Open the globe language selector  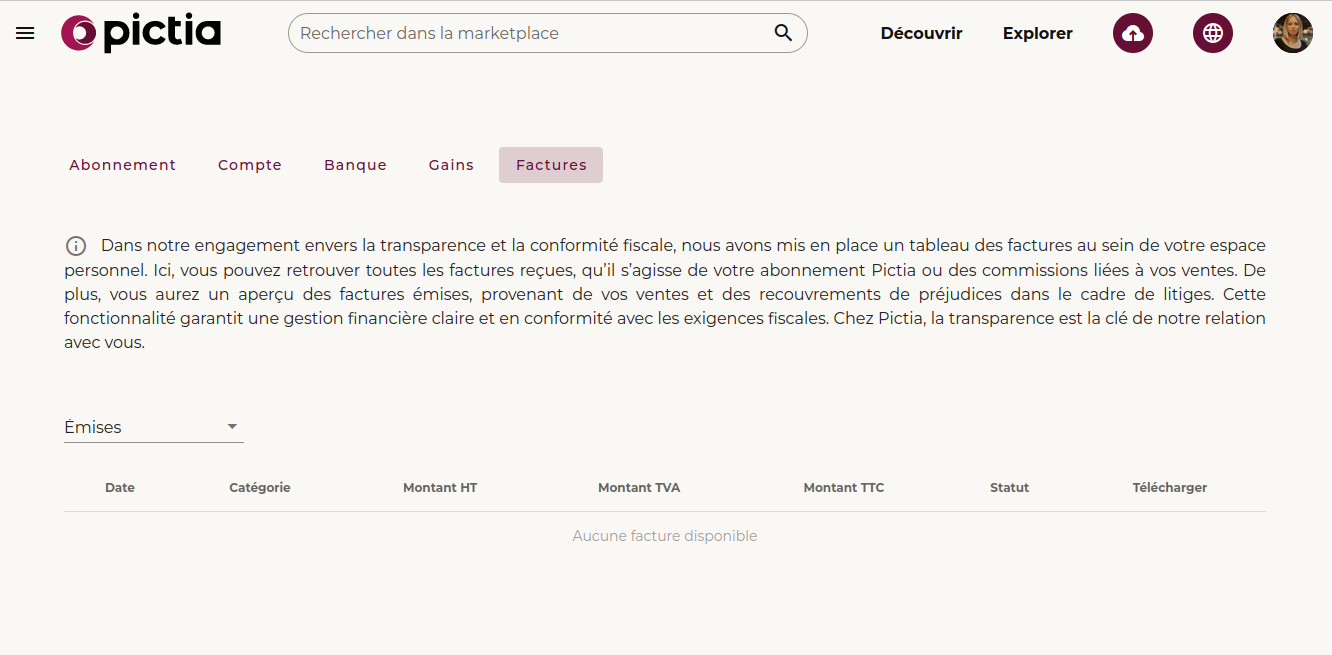1212,33
